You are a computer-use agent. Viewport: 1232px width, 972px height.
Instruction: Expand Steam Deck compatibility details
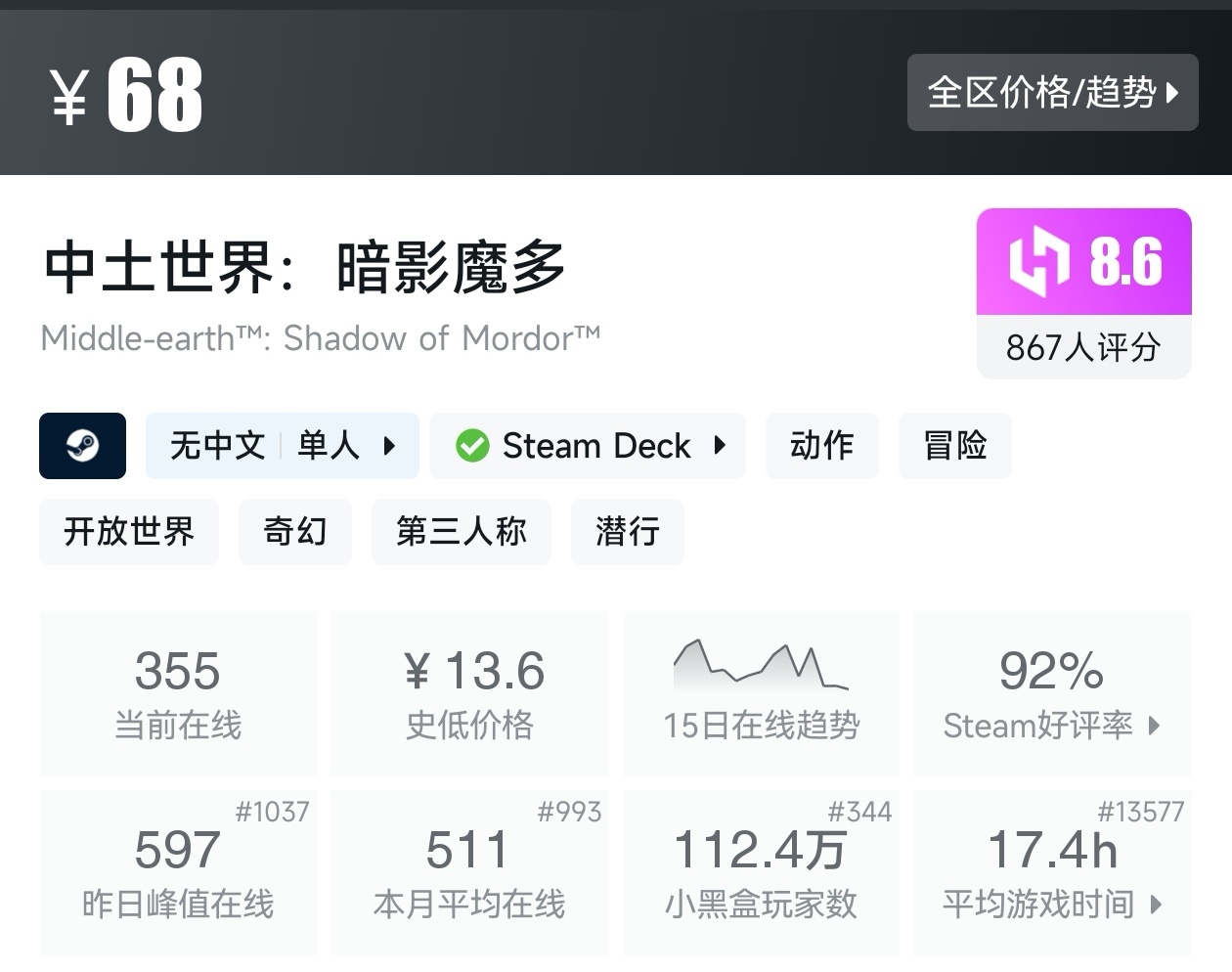588,446
